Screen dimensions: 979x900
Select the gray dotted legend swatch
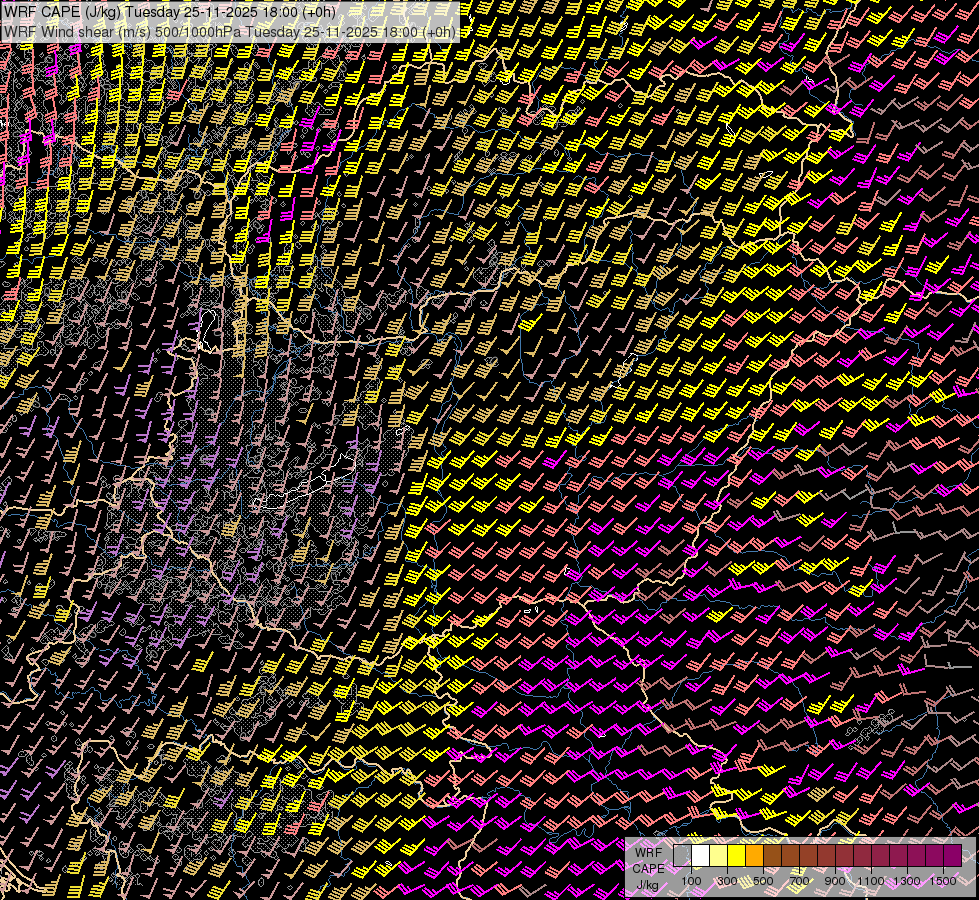(682, 856)
